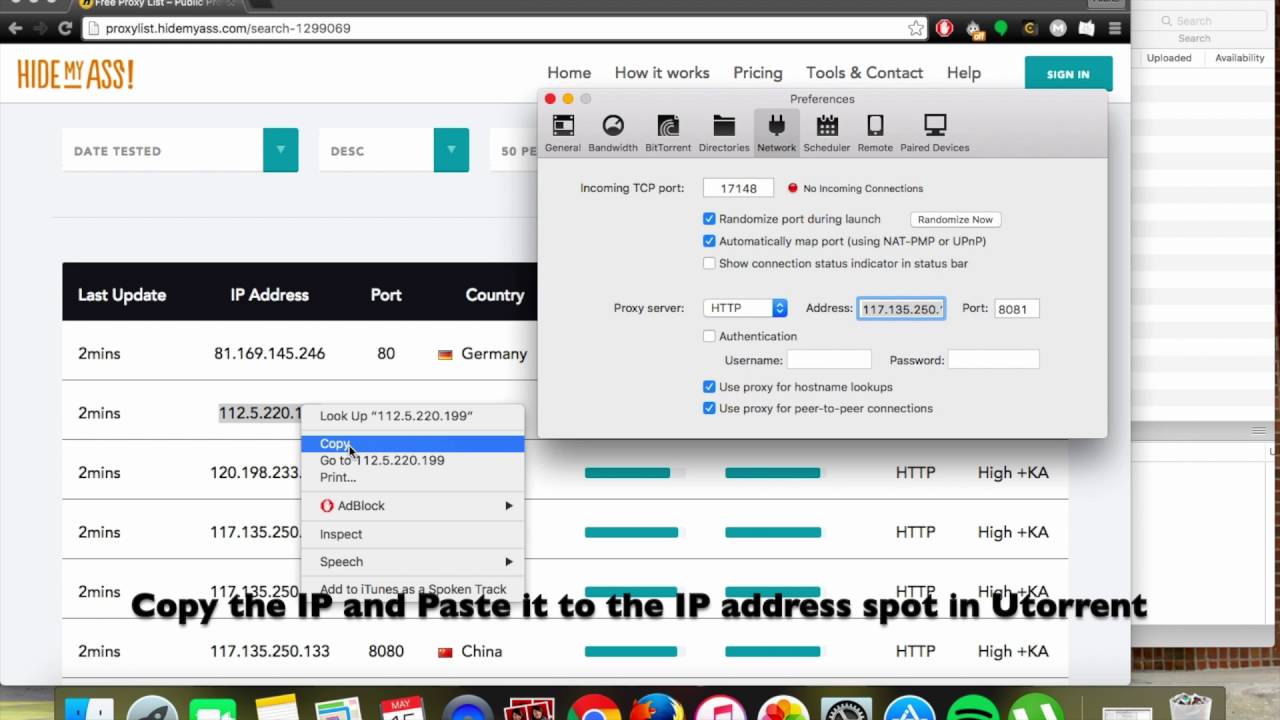Enable the Authentication checkbox
This screenshot has width=1280, height=720.
pyautogui.click(x=709, y=336)
